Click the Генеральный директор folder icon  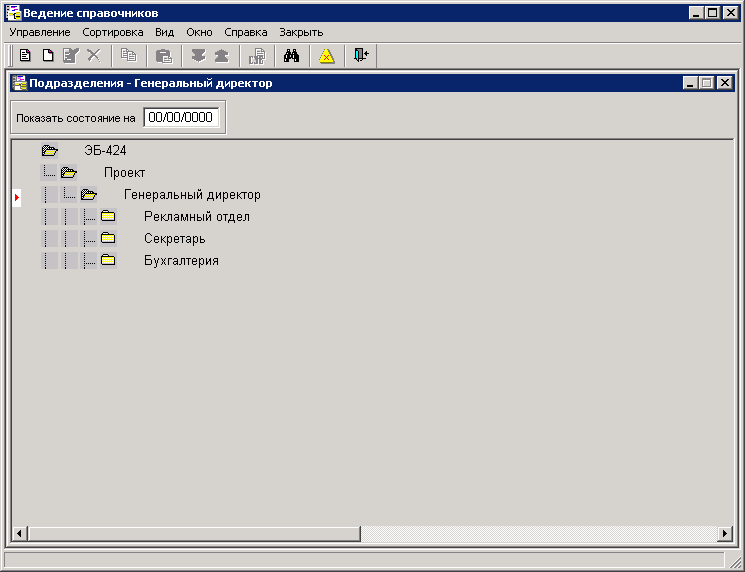pyautogui.click(x=89, y=194)
